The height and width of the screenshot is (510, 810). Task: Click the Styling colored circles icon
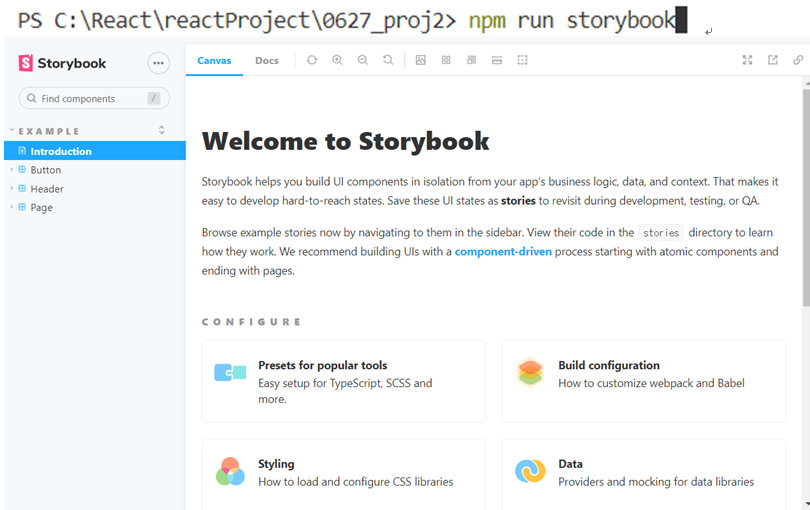pos(230,471)
